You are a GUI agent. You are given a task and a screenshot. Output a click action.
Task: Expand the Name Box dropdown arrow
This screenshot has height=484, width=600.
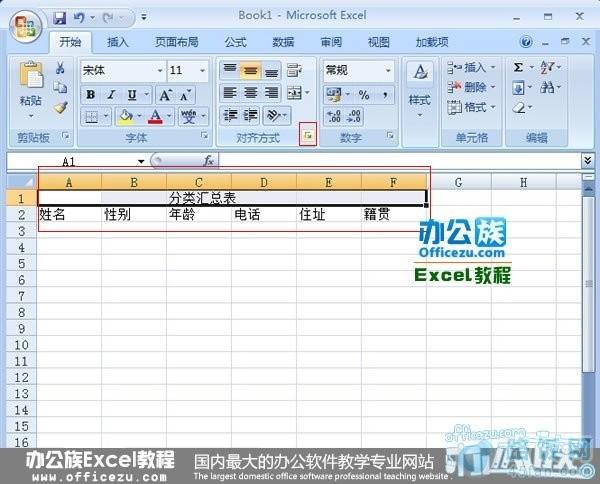click(x=141, y=161)
